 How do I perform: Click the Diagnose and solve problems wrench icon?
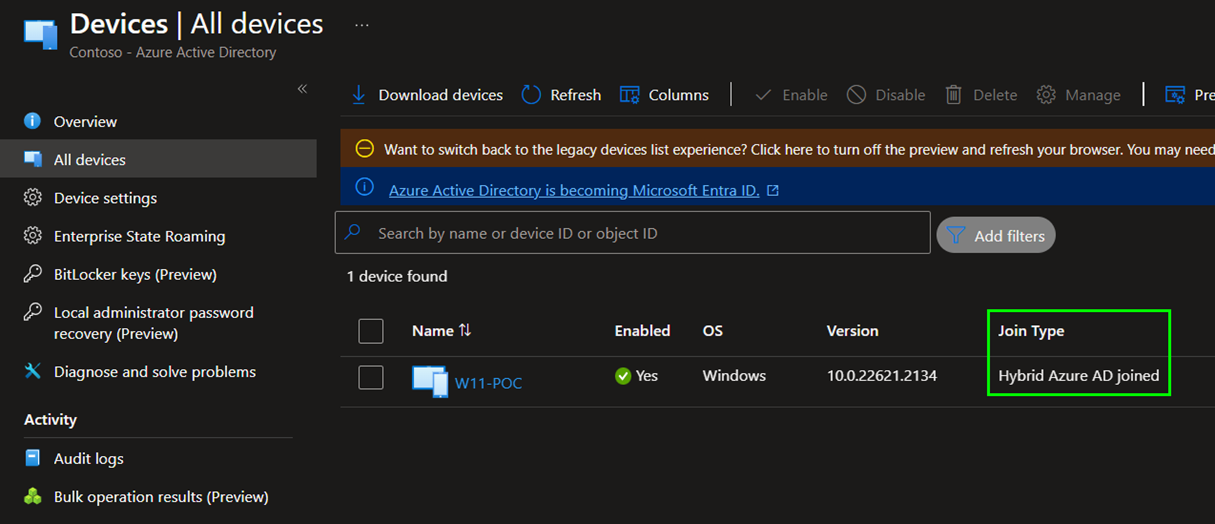33,372
